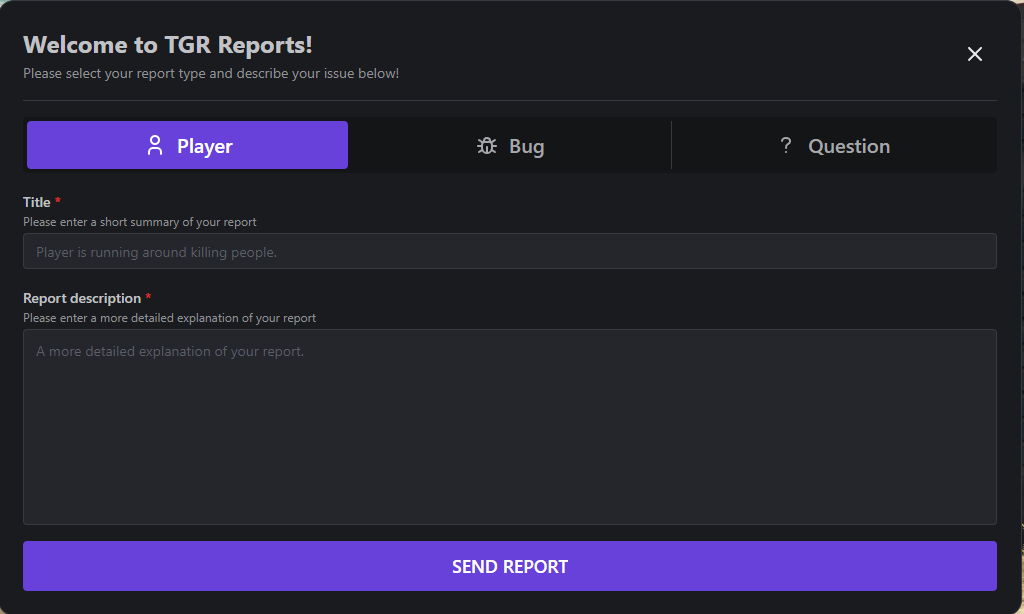This screenshot has height=614, width=1024.
Task: Select the Player report type tab
Action: [187, 145]
